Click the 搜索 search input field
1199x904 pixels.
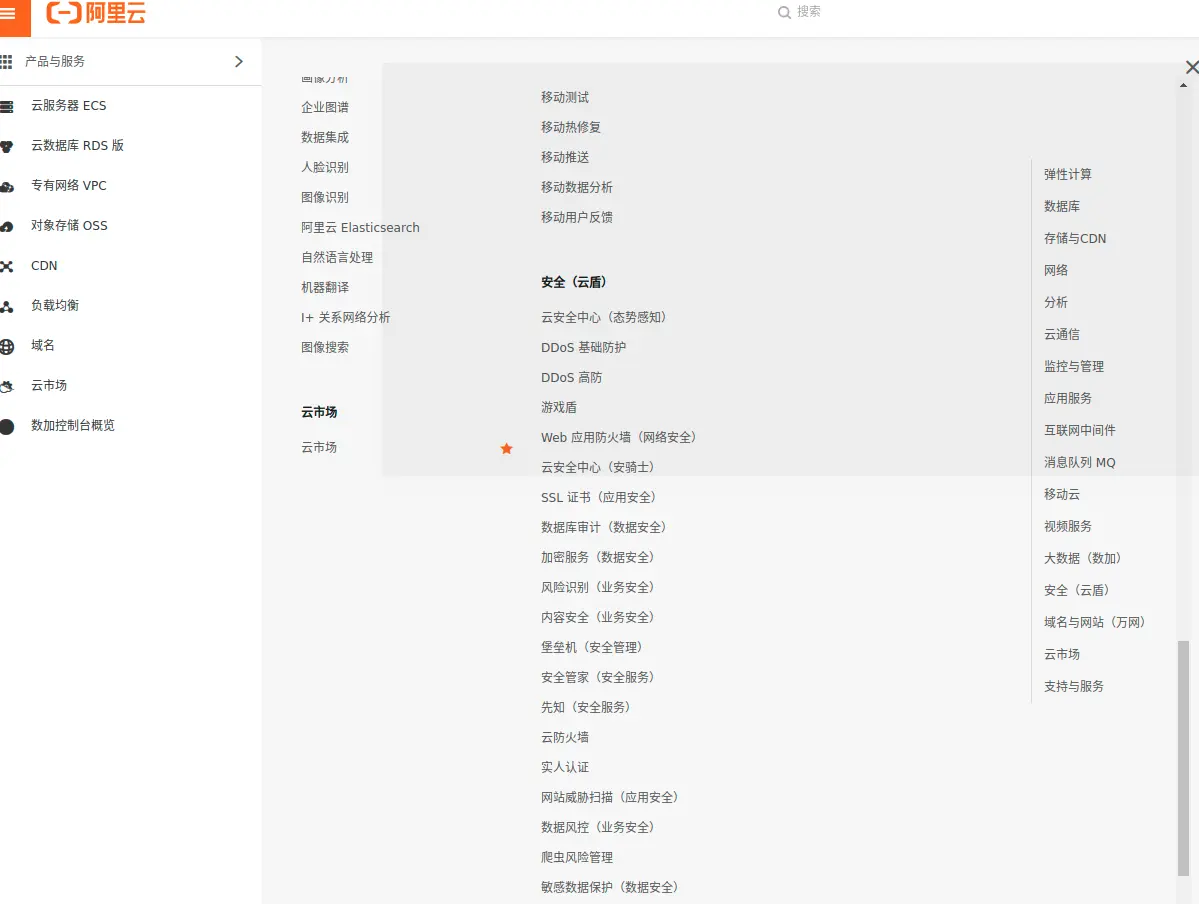(x=807, y=11)
